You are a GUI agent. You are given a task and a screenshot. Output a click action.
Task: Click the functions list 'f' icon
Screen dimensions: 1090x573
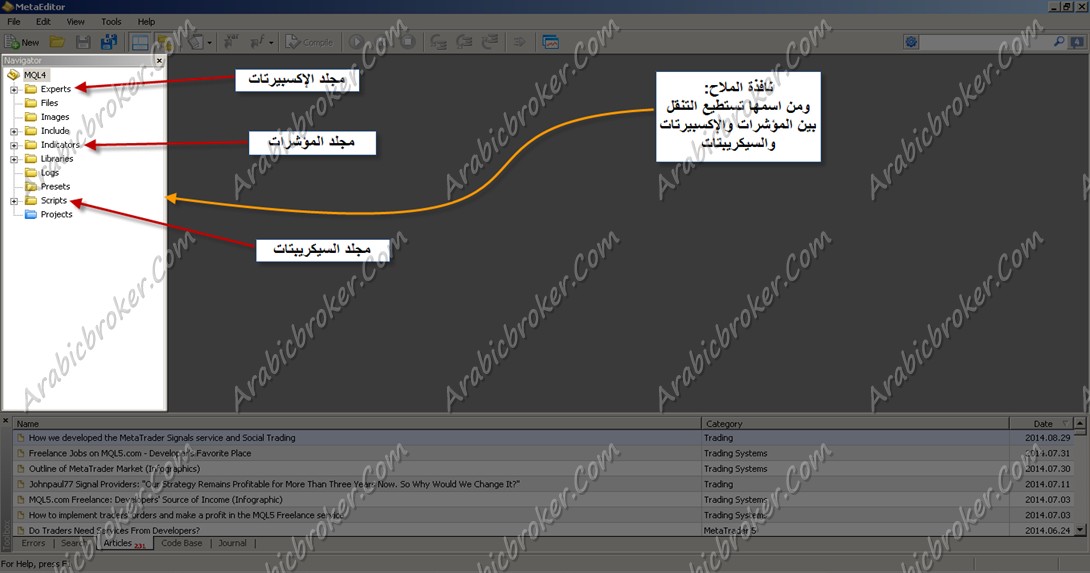pos(257,42)
